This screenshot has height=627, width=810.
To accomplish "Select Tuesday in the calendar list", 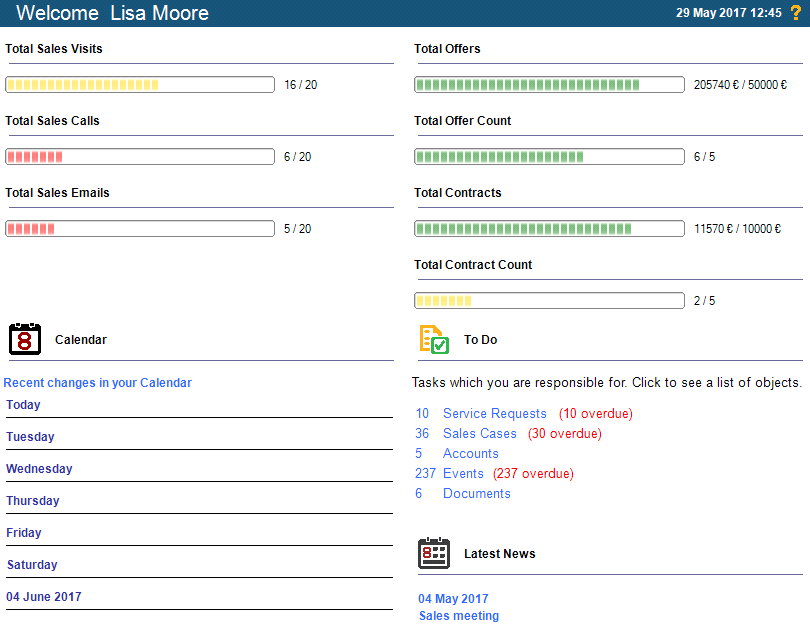I will [x=30, y=436].
